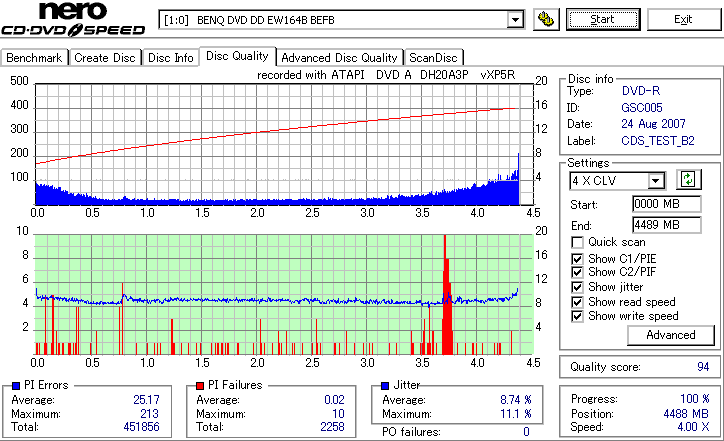Open the drive options icon next to Start
The width and height of the screenshot is (724, 441).
coord(546,19)
